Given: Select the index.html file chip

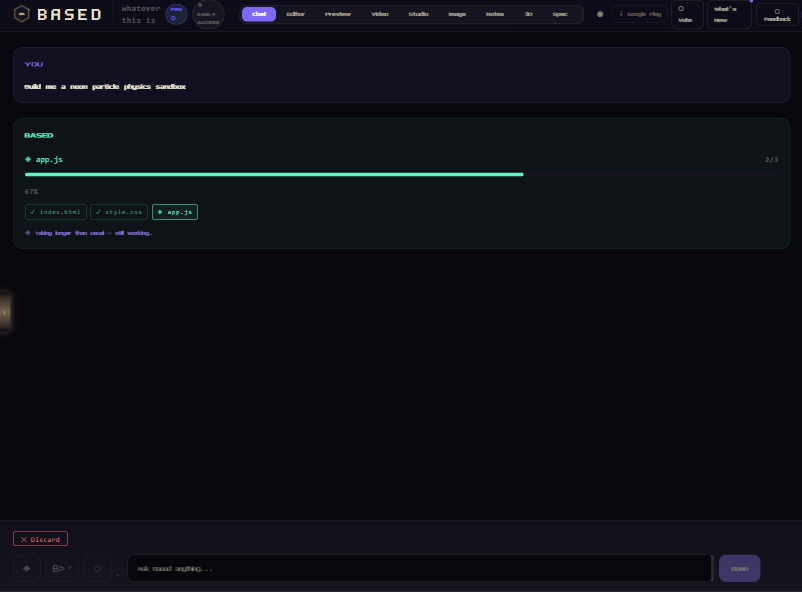Looking at the screenshot, I should (56, 212).
